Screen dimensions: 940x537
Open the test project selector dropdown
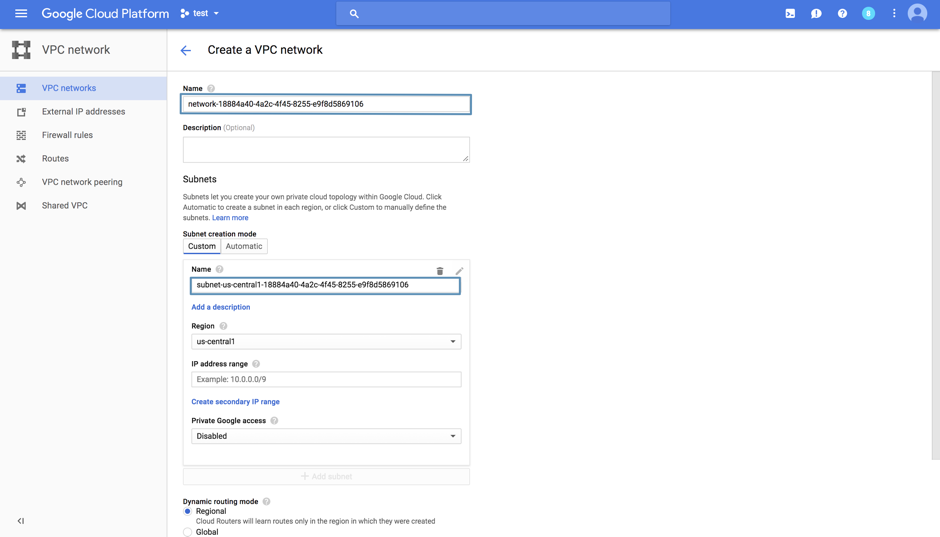coord(200,14)
